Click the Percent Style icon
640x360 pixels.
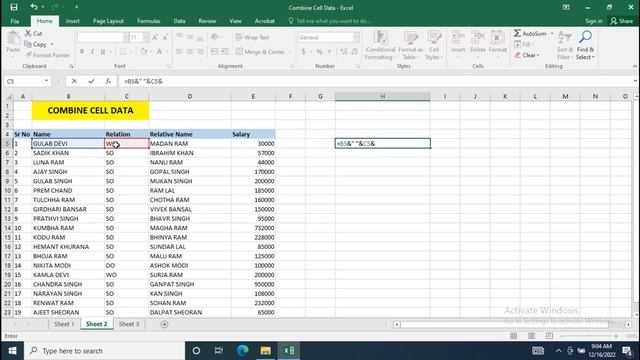pos(319,52)
